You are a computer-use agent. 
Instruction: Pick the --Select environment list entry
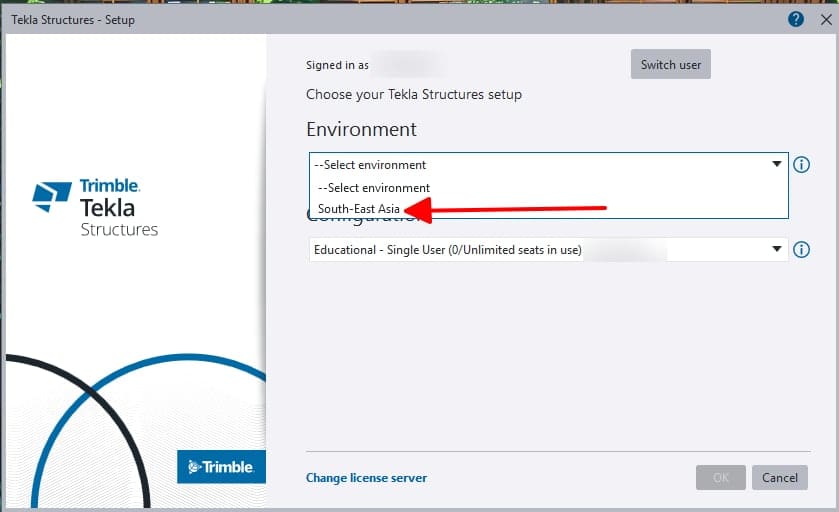click(x=373, y=188)
